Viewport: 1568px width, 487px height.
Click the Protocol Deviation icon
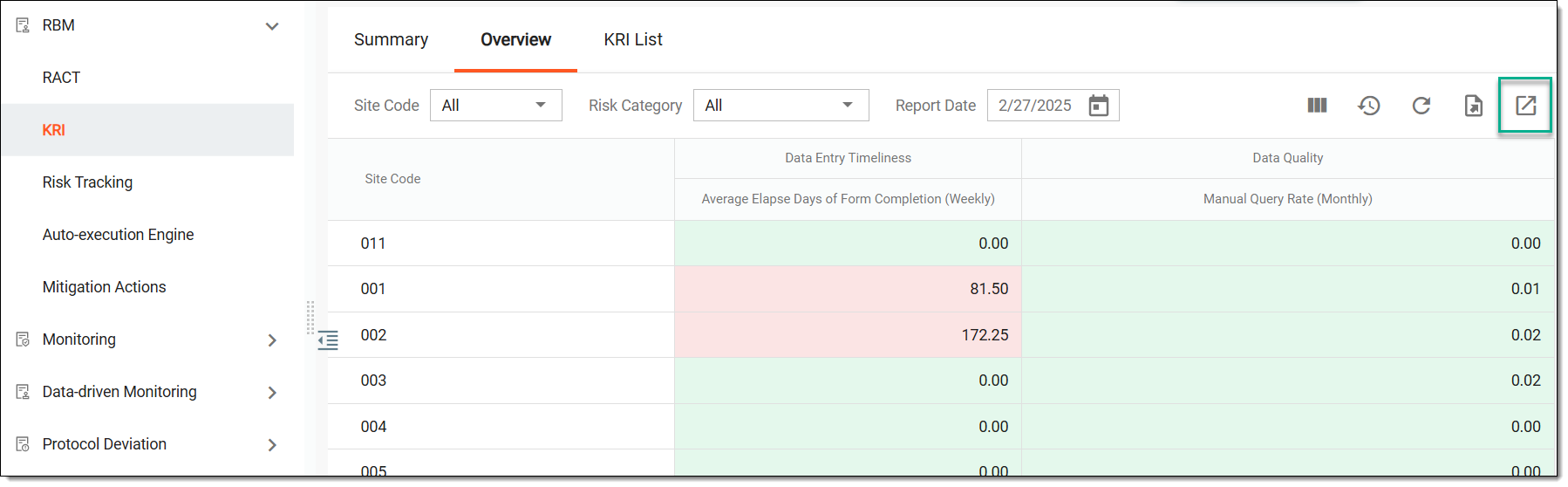[23, 444]
